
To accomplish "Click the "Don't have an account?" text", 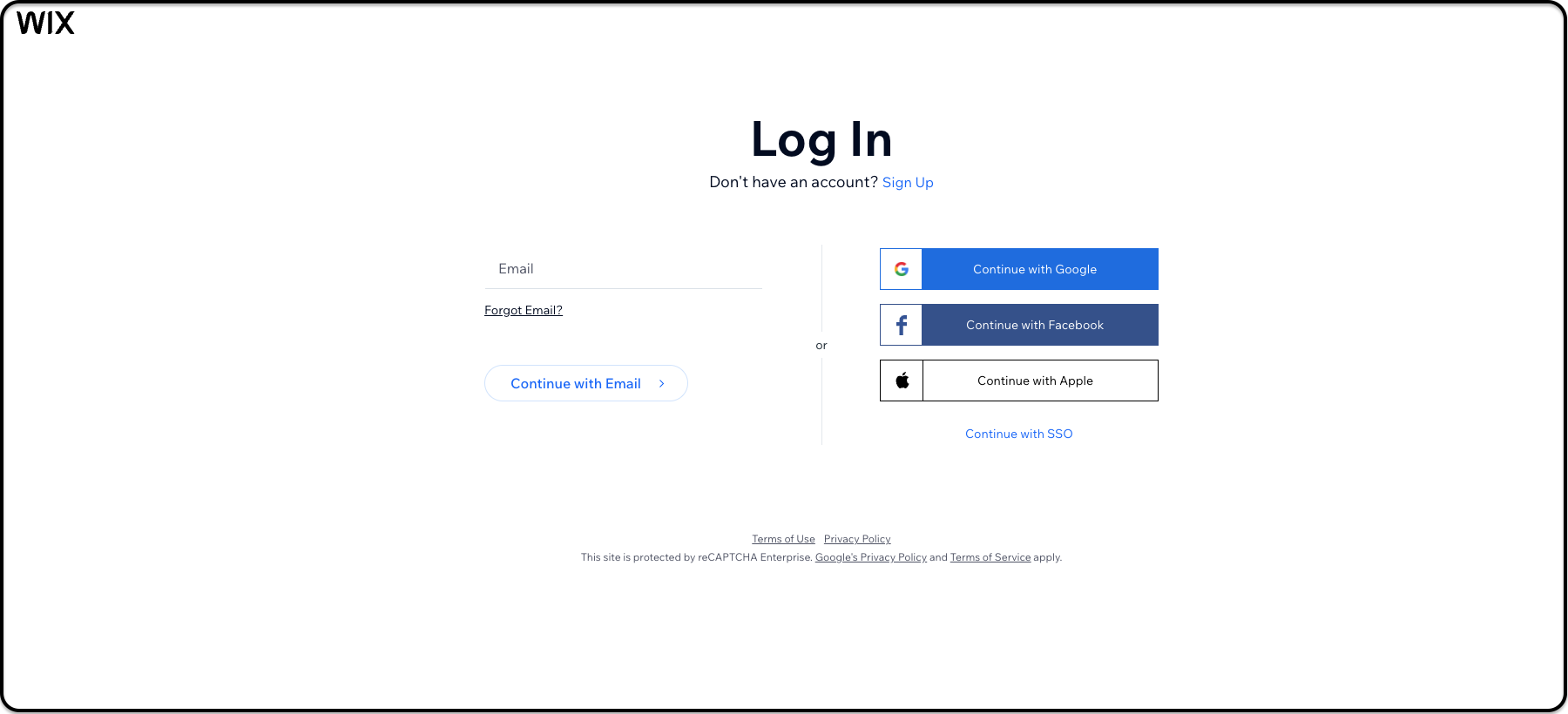I will (x=794, y=182).
